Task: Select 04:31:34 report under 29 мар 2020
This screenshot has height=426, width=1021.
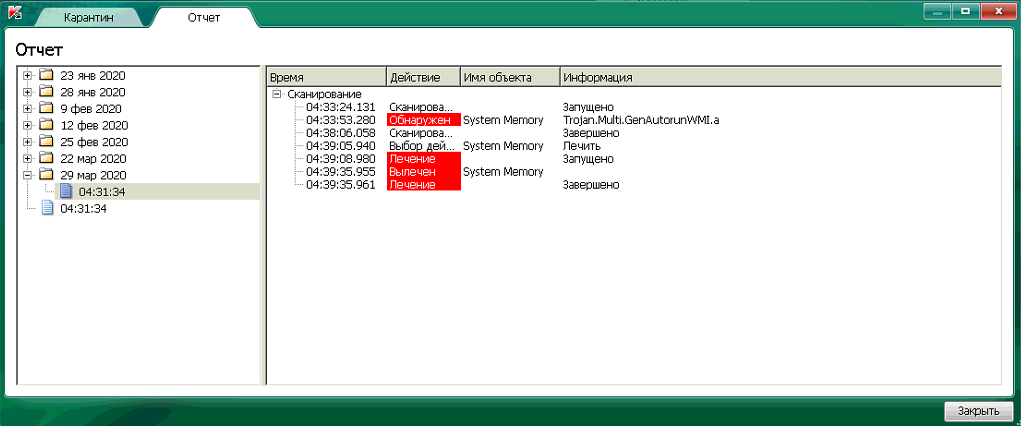Action: coord(102,192)
